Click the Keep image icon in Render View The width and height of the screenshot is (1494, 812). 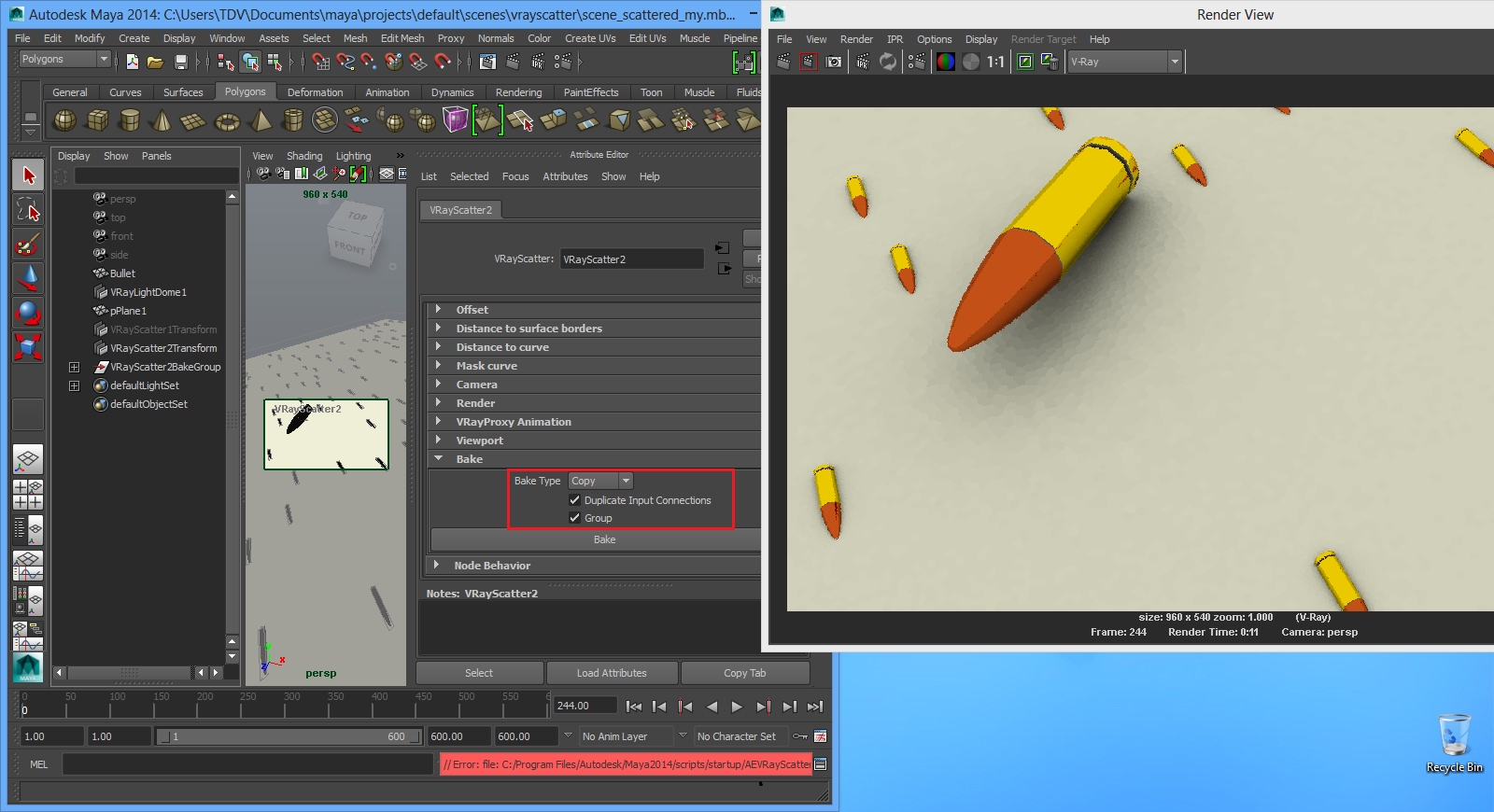[x=1025, y=62]
